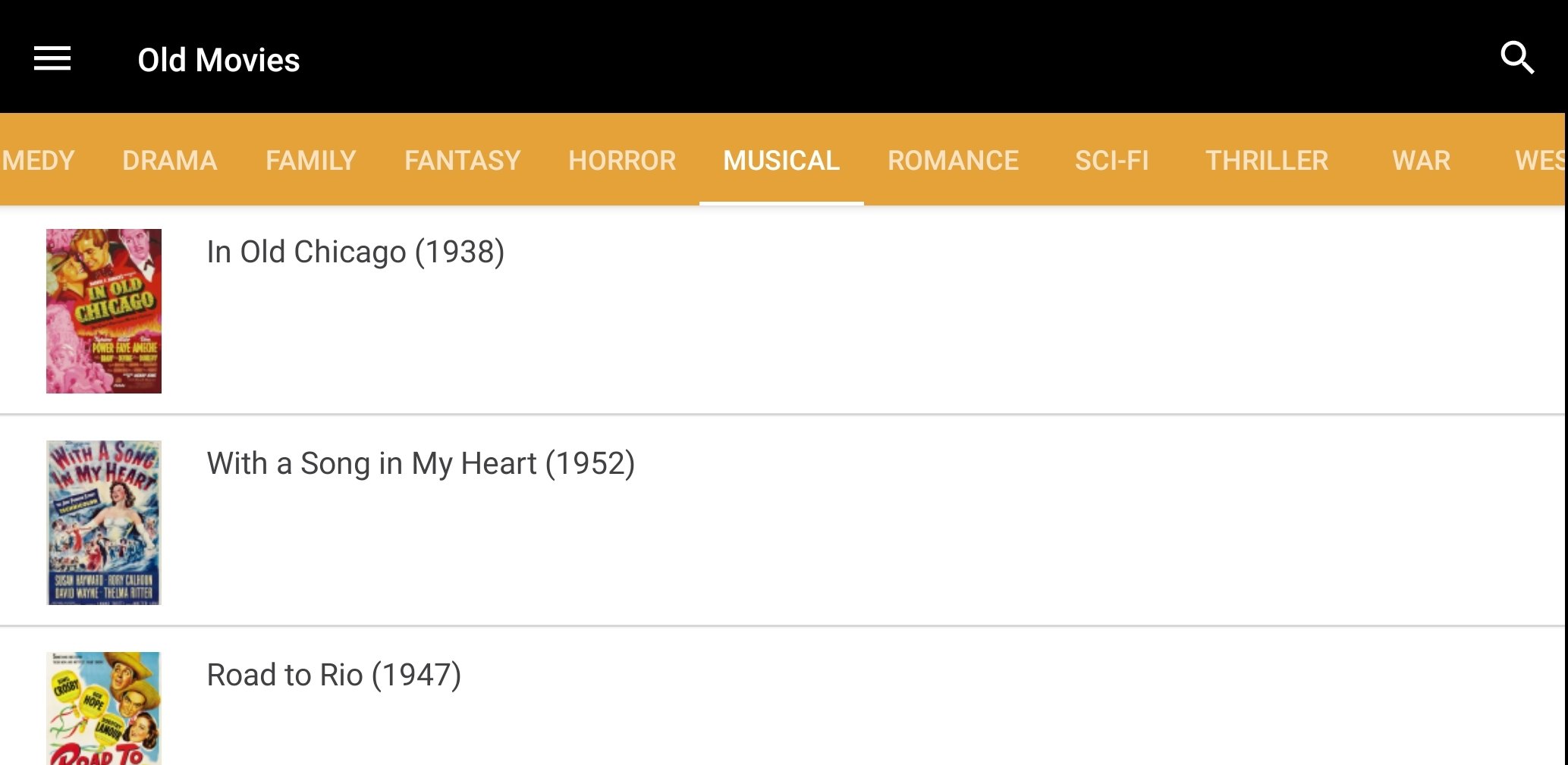Select the Fantasy genre tab
Screen dimensions: 1568x765
[463, 160]
